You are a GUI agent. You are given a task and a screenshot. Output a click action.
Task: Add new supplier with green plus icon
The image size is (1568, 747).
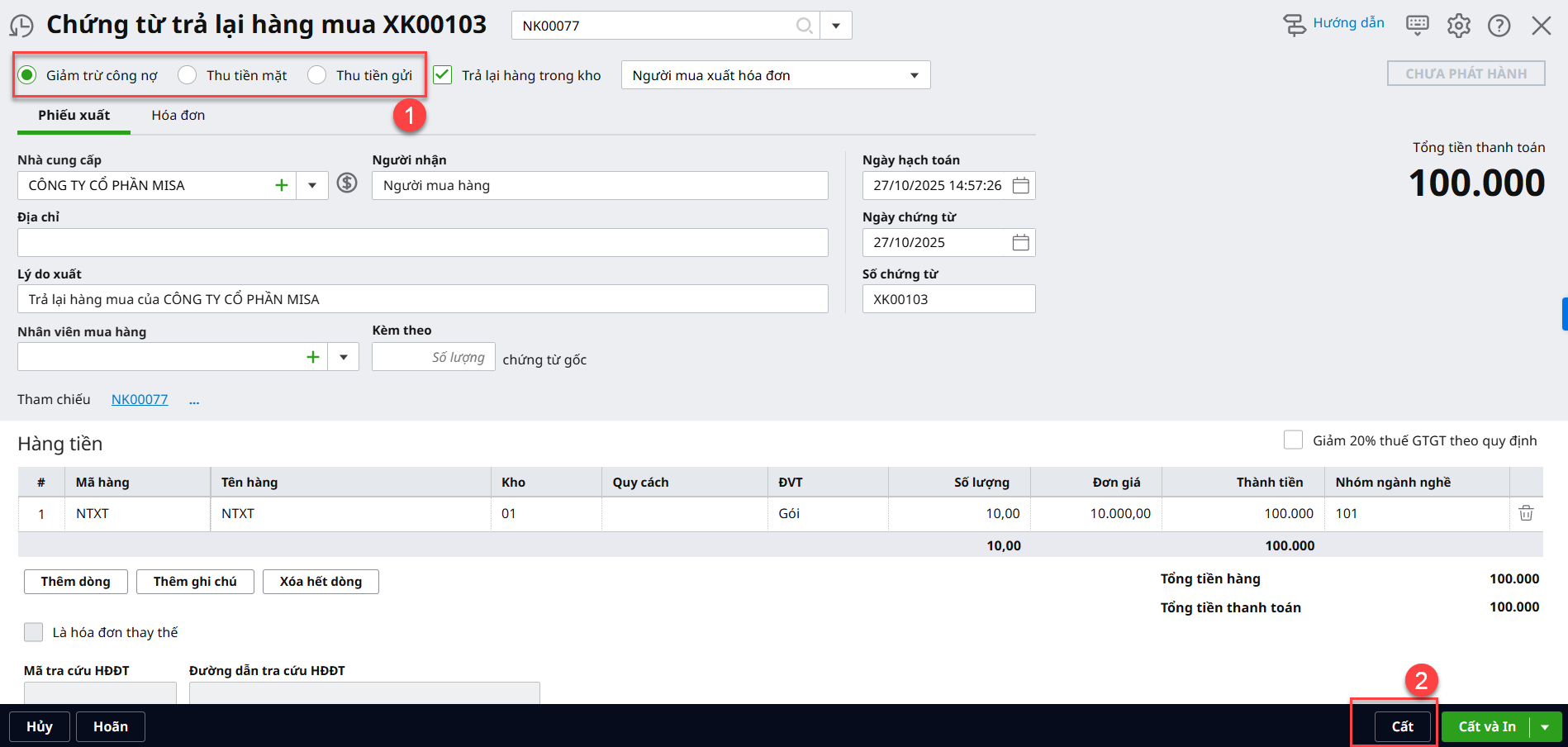pos(281,185)
